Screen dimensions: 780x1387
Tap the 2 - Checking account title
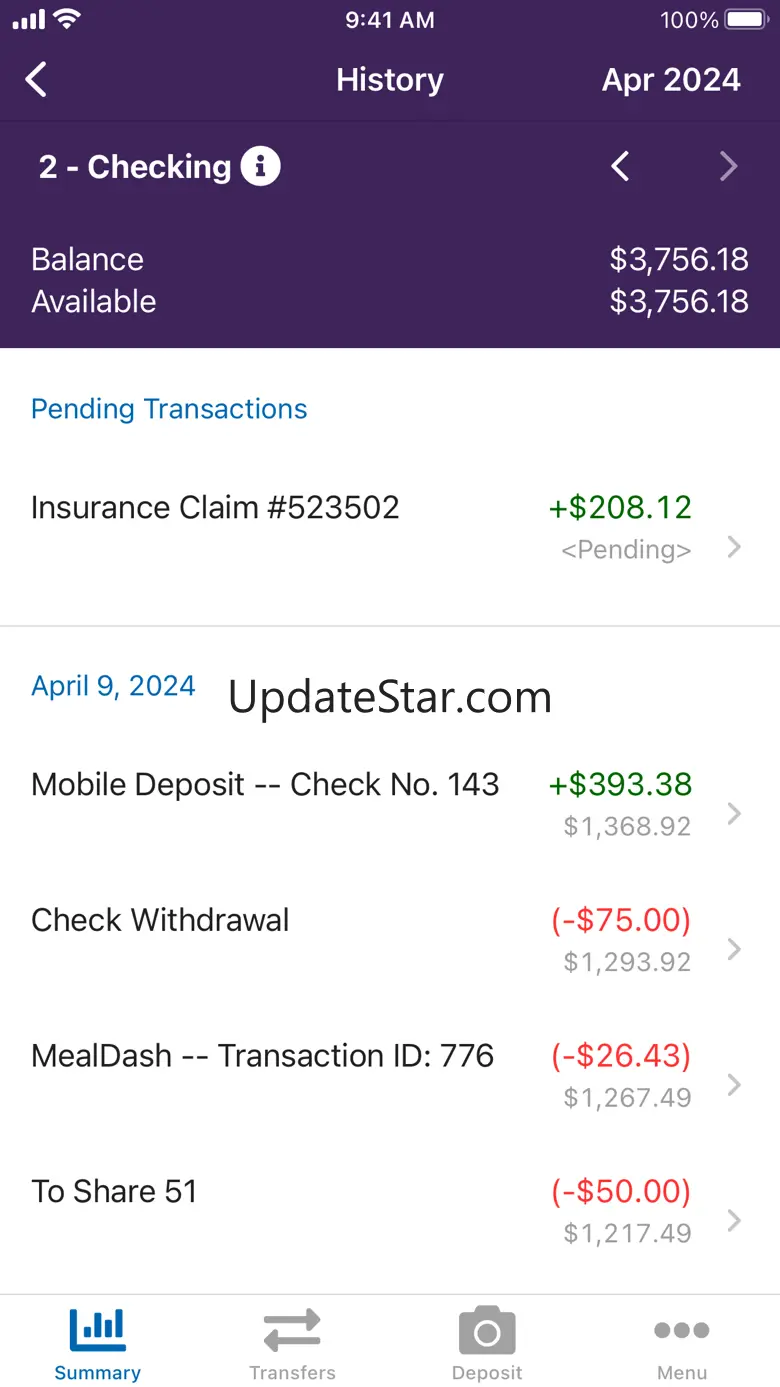click(x=135, y=167)
